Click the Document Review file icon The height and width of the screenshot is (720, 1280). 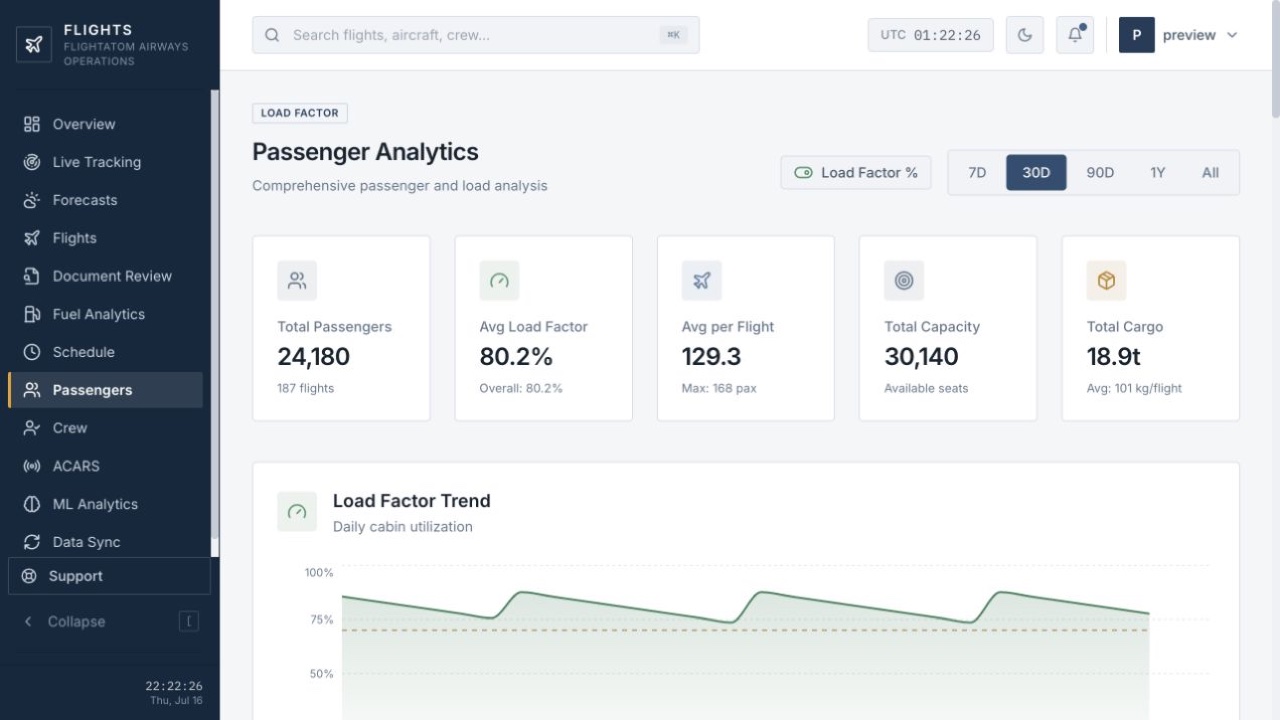pyautogui.click(x=32, y=276)
